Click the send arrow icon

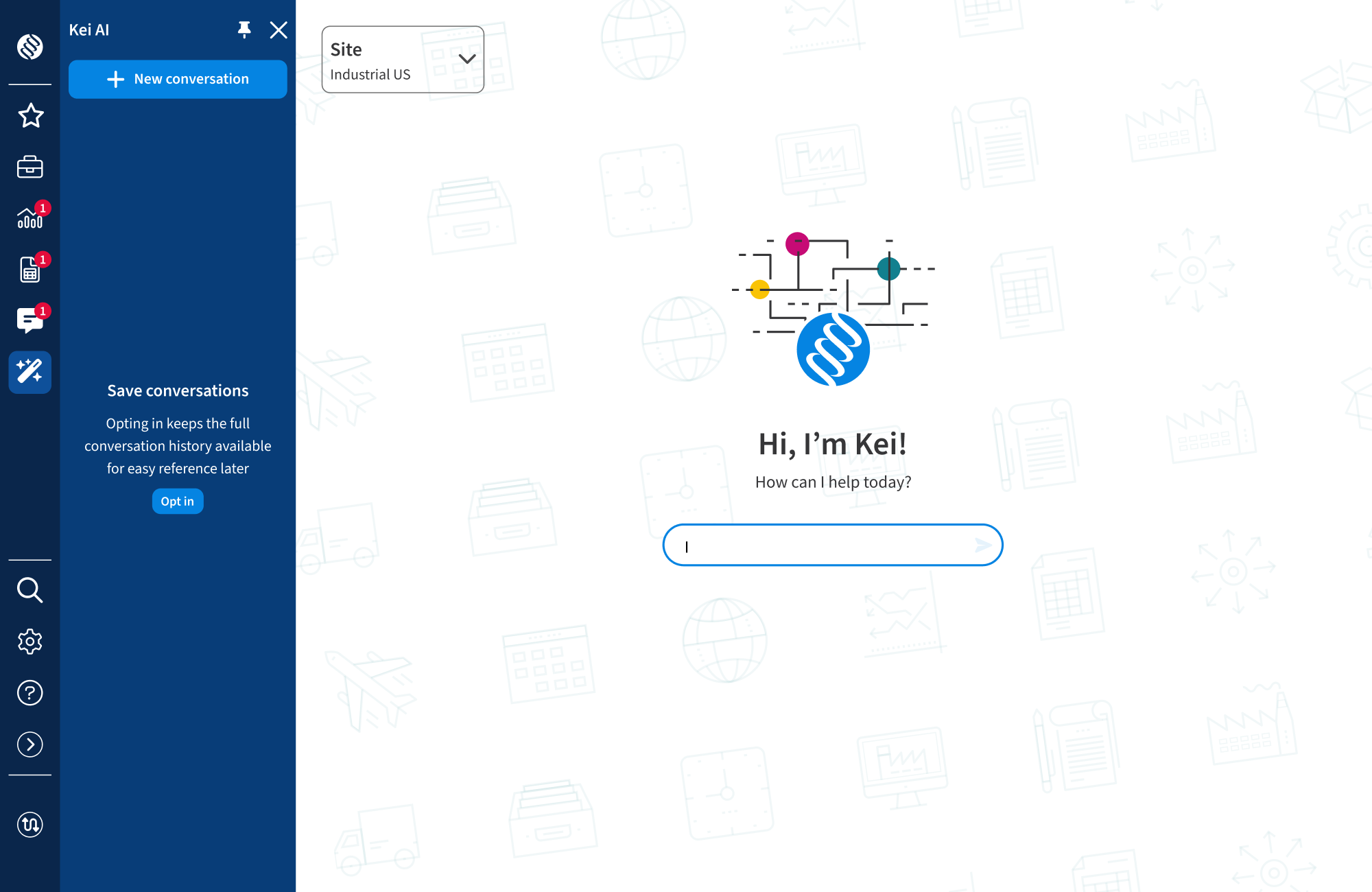983,545
